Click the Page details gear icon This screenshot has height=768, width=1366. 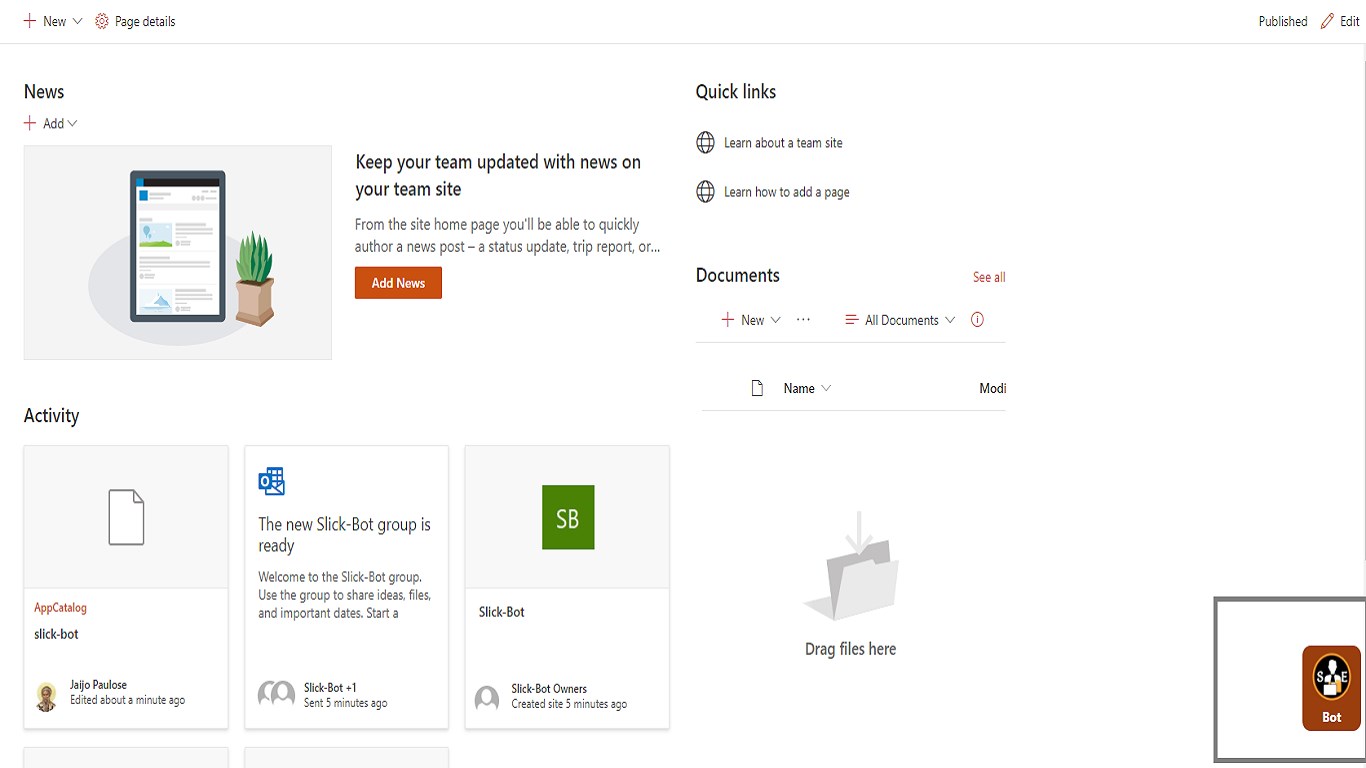102,21
